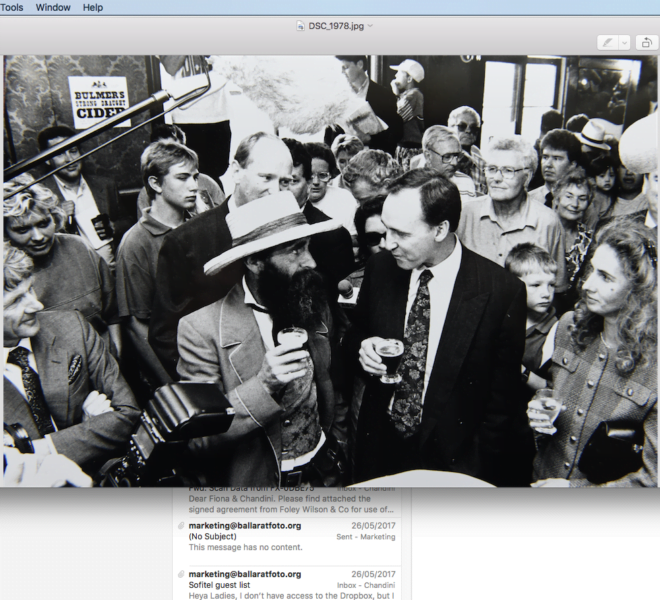This screenshot has height=600, width=660.
Task: Open the dropdown arrow beside the Markup pen
Action: pyautogui.click(x=623, y=42)
